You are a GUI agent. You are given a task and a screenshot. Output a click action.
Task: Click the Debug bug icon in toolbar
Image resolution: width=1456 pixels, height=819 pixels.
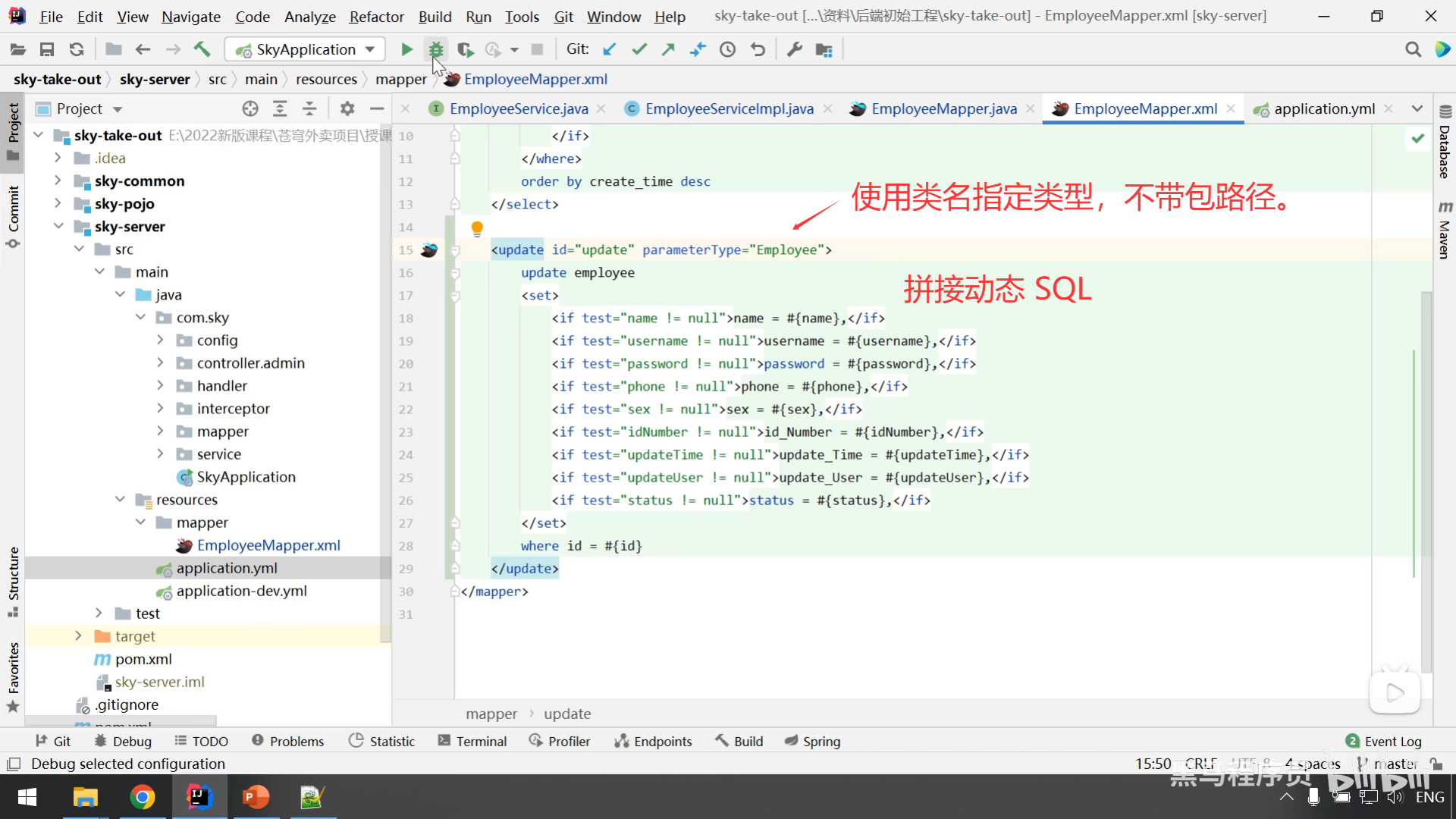pyautogui.click(x=436, y=49)
